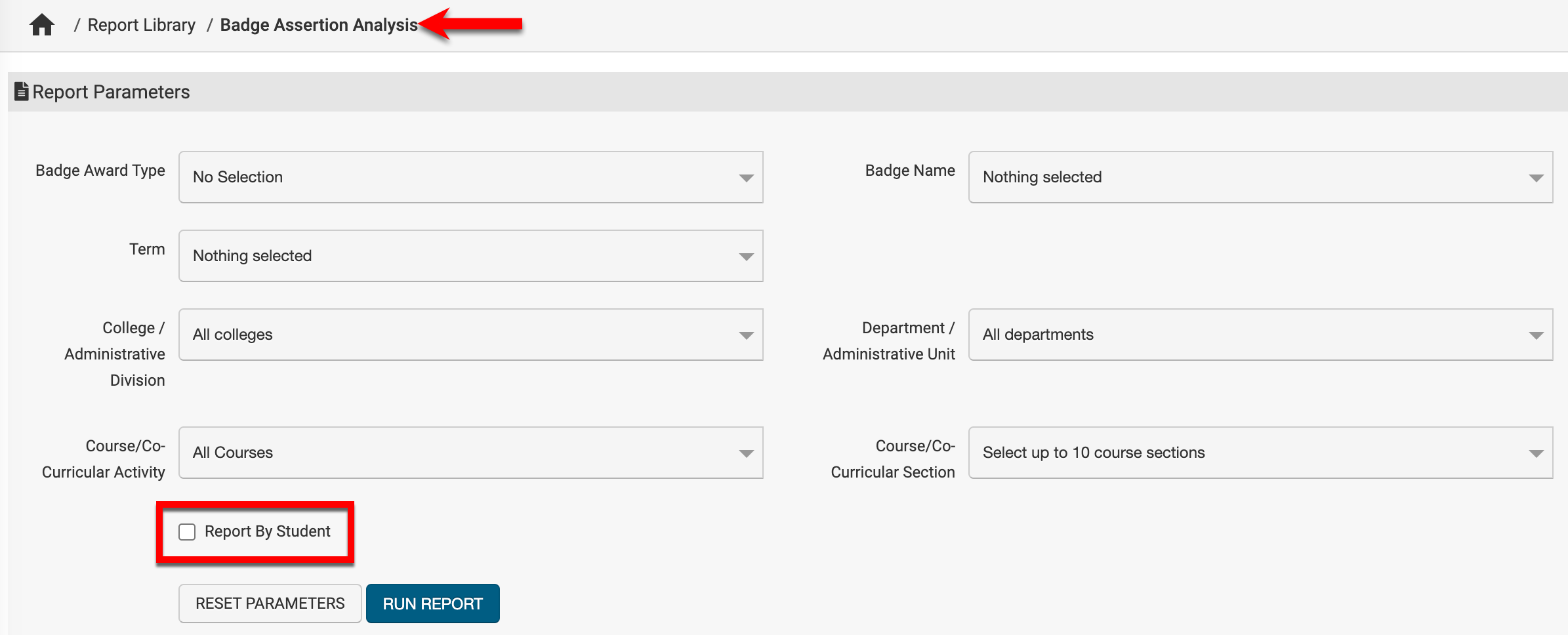This screenshot has width=1568, height=635.
Task: Click the arrow on the Term field
Action: pos(746,256)
